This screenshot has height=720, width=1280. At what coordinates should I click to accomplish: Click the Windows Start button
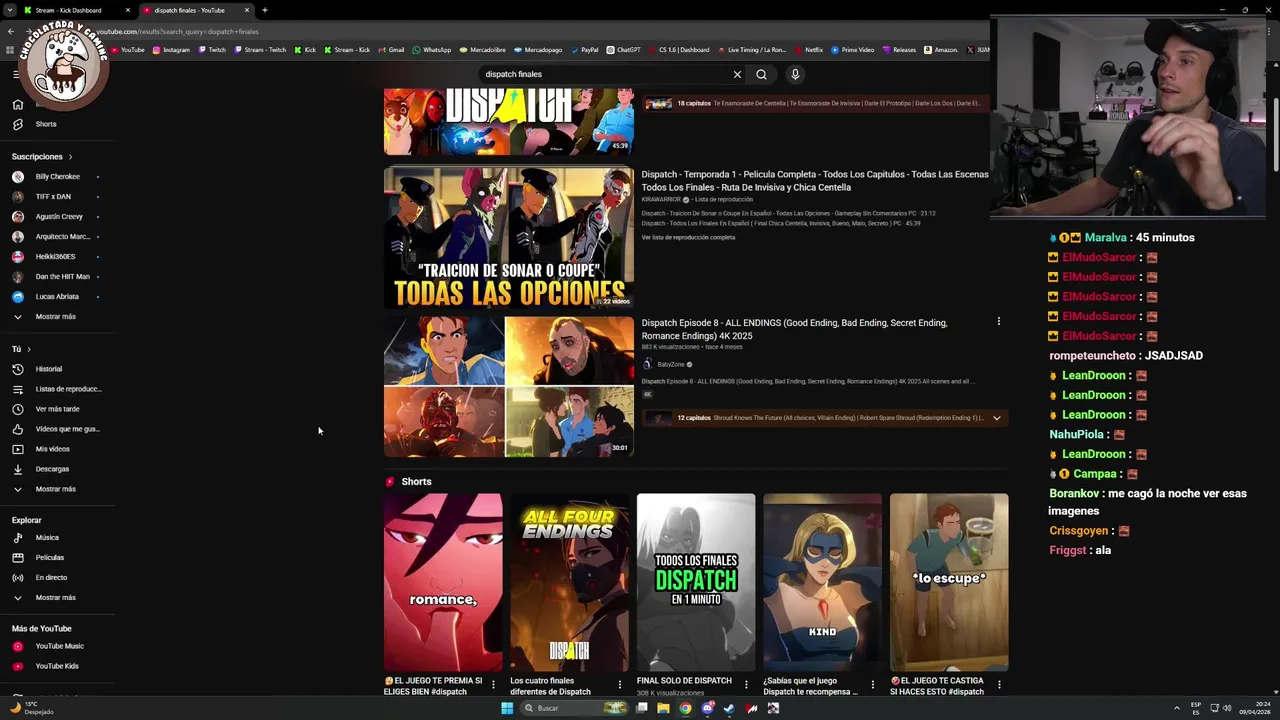point(507,708)
